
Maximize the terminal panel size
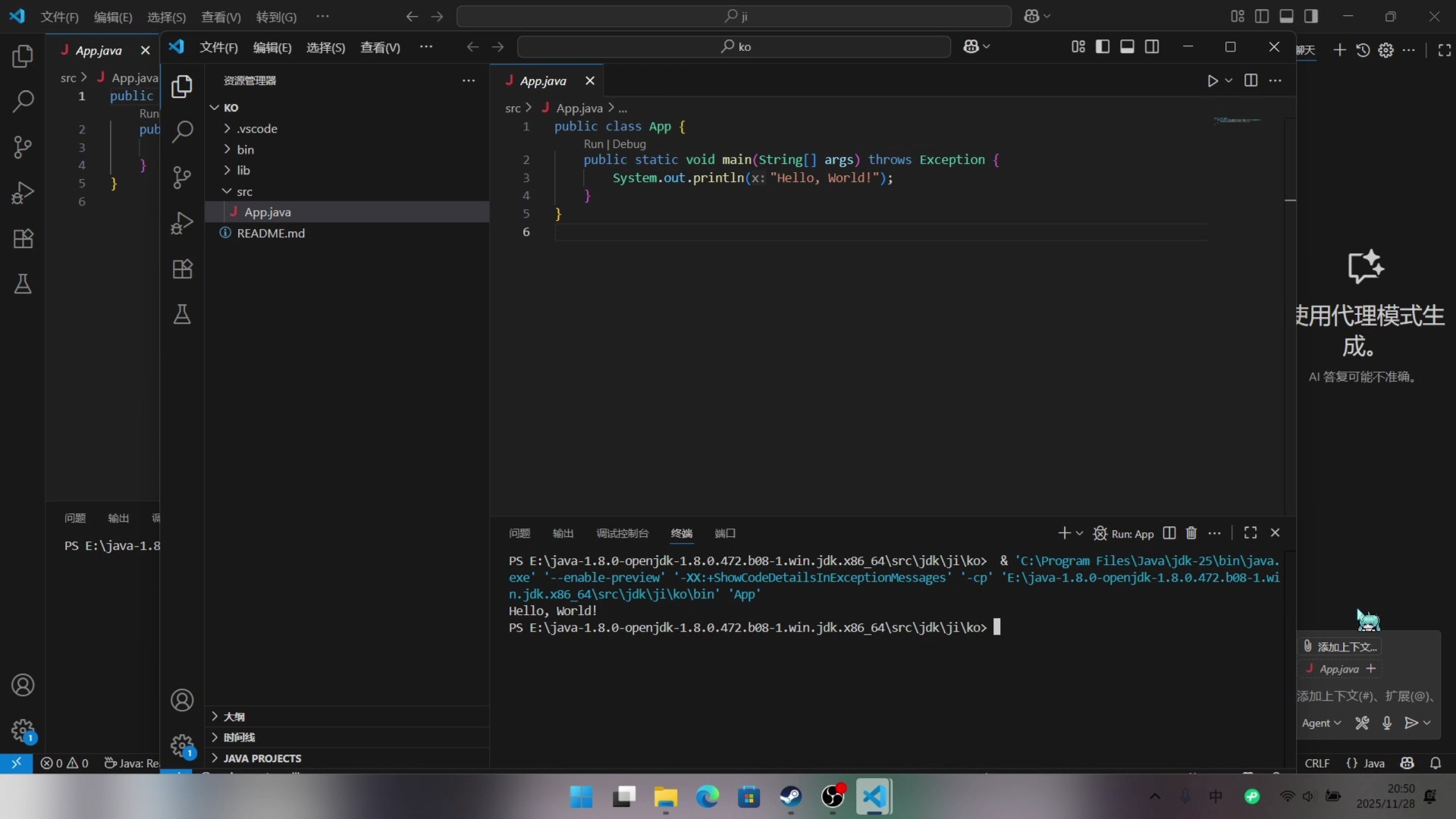click(1250, 533)
